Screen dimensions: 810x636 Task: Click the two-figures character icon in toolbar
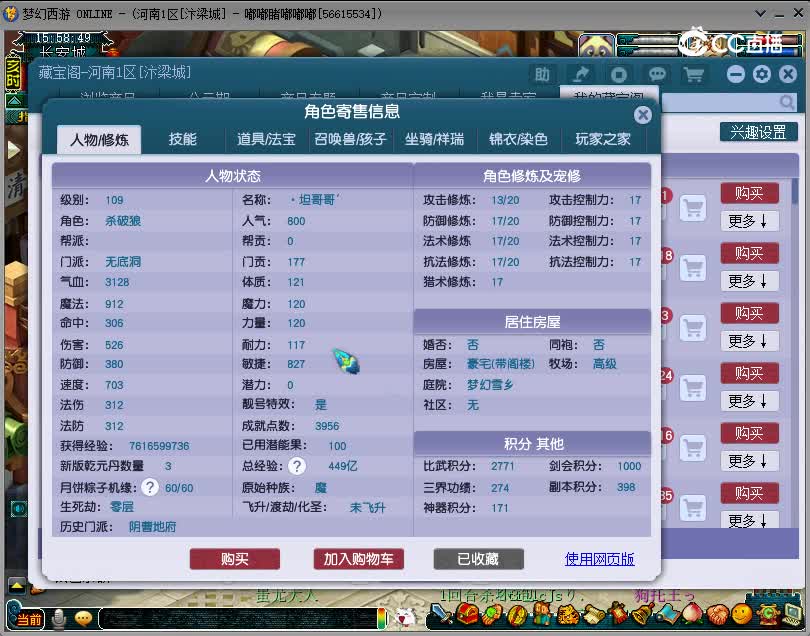[542, 614]
